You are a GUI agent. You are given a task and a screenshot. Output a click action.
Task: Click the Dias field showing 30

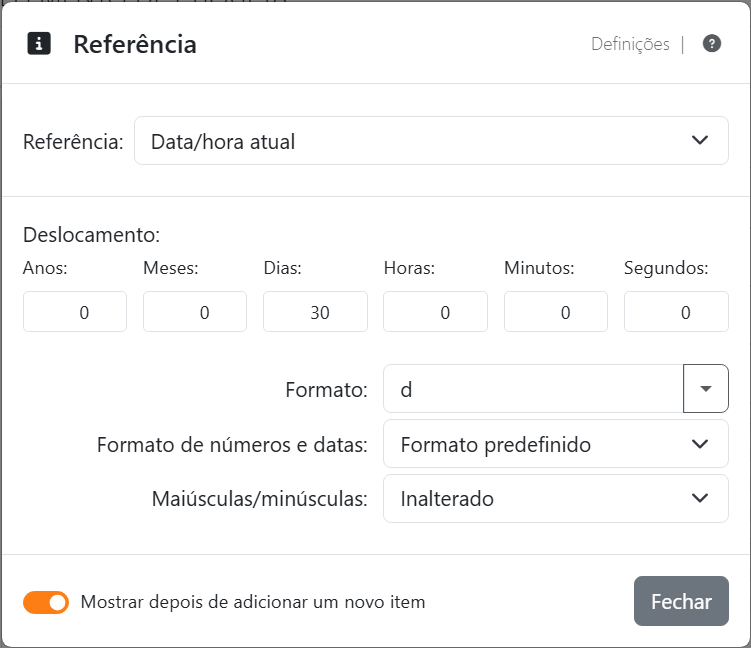pyautogui.click(x=315, y=312)
